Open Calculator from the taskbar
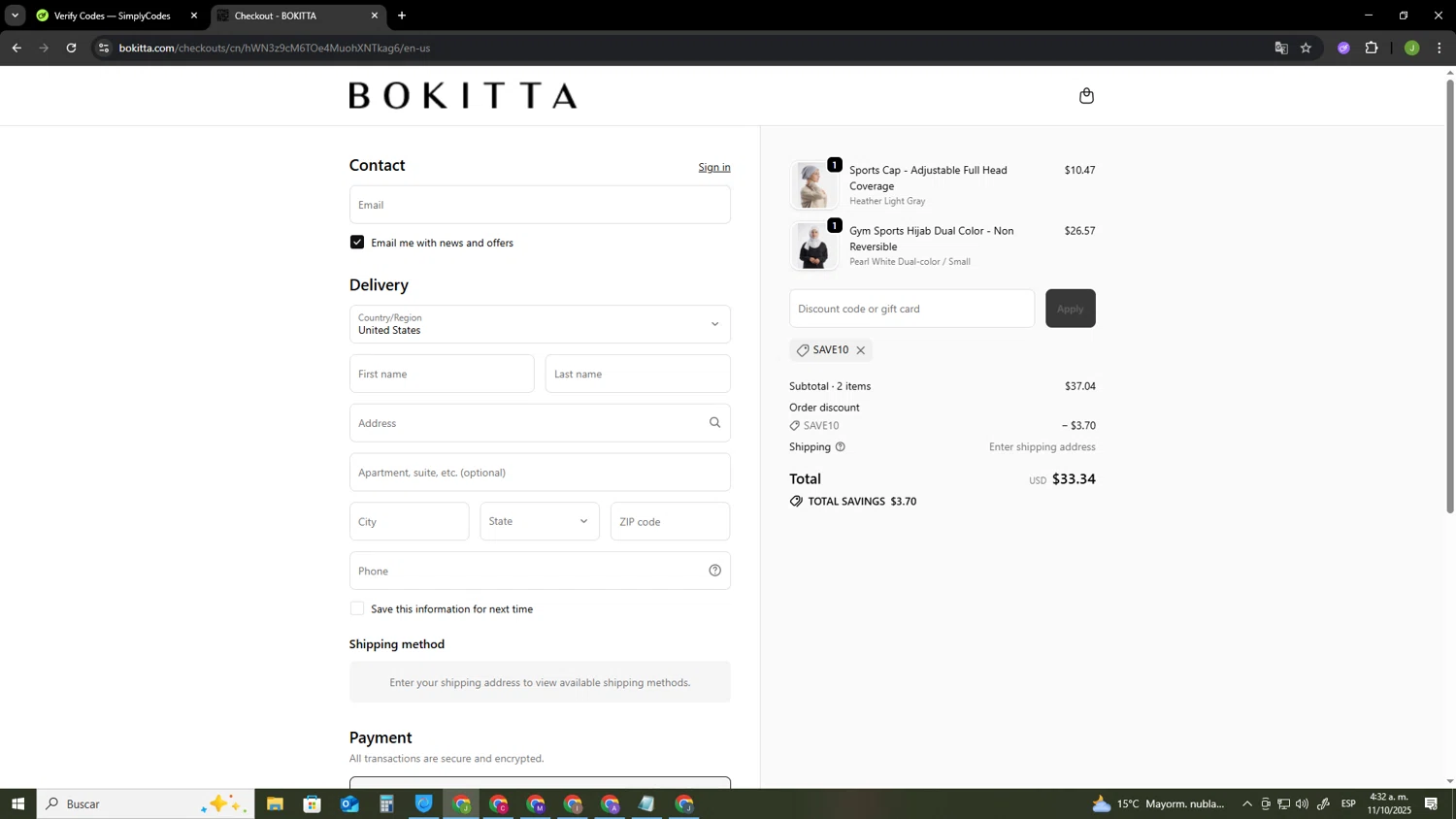 tap(386, 803)
